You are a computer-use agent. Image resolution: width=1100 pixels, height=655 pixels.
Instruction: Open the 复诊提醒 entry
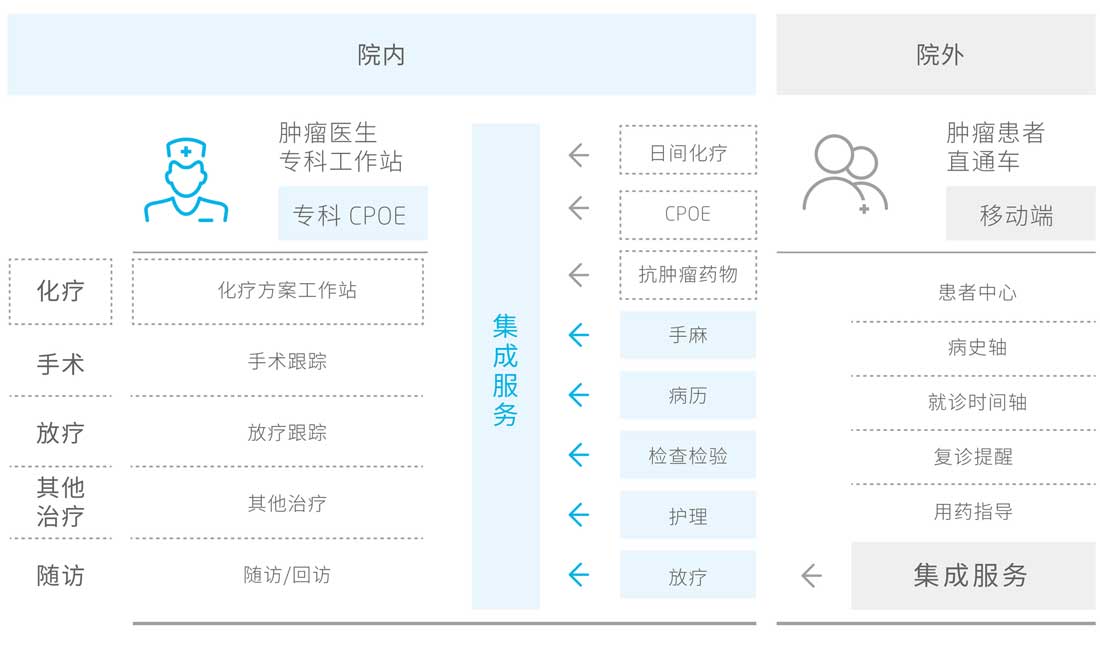click(972, 457)
